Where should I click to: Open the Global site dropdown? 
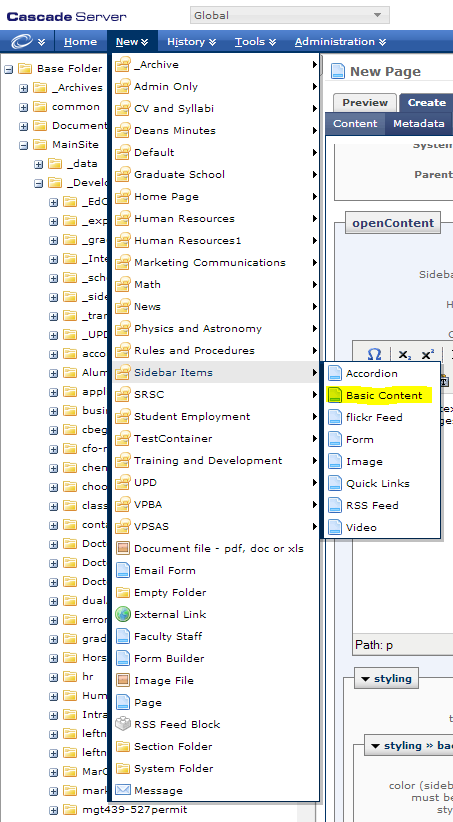(289, 15)
